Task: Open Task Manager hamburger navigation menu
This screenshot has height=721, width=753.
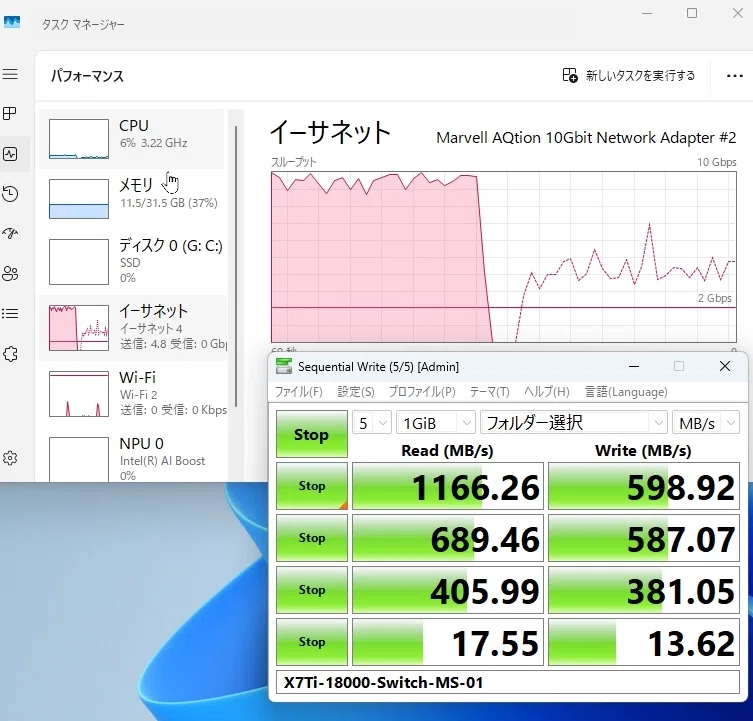Action: click(10, 74)
